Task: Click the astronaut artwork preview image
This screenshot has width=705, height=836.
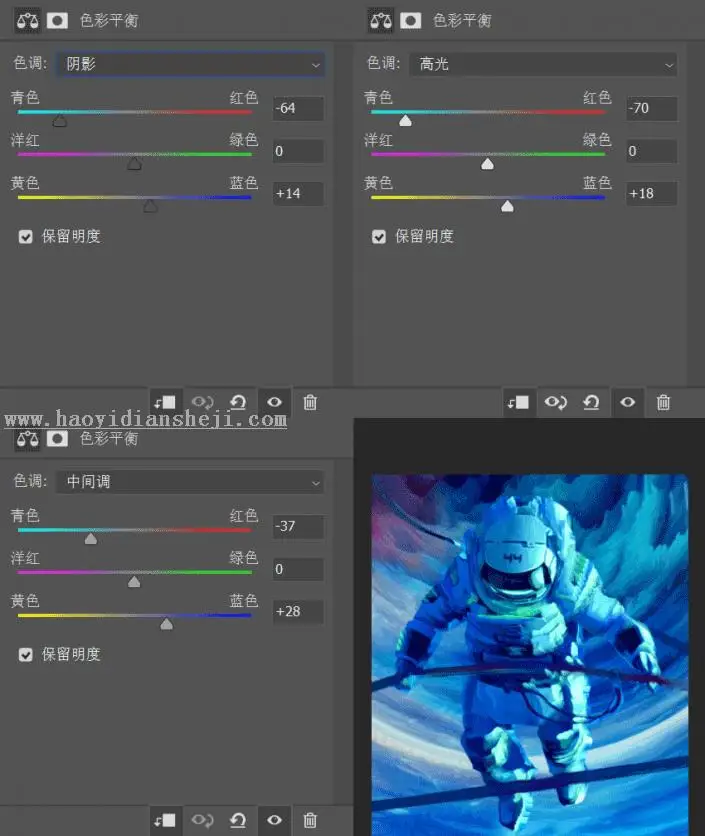Action: (x=530, y=655)
